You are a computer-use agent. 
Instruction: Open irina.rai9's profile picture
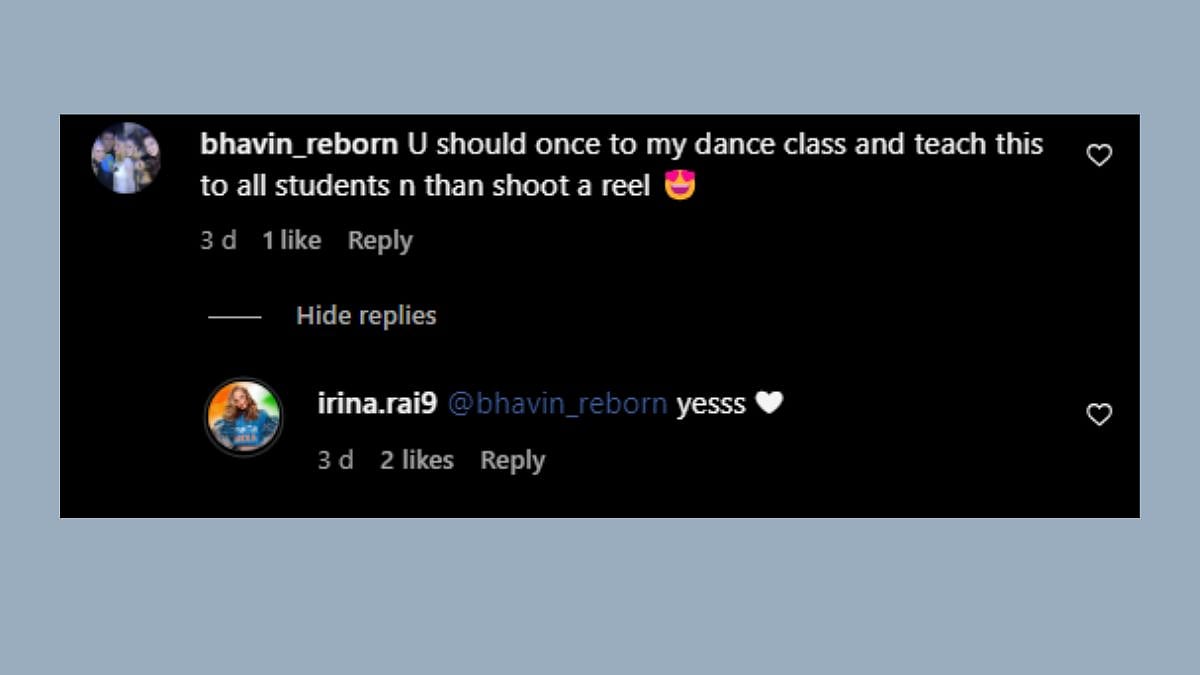pyautogui.click(x=244, y=417)
